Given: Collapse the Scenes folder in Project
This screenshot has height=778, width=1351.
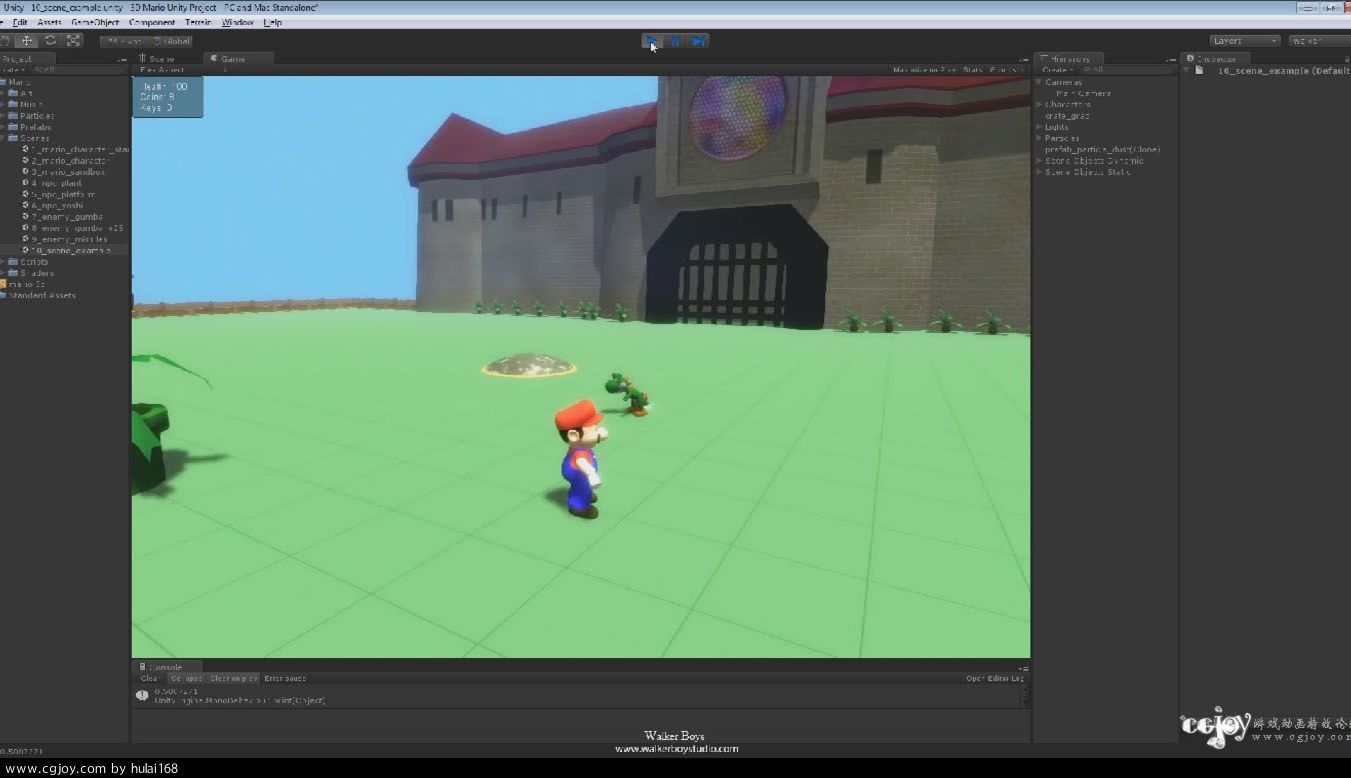Looking at the screenshot, I should (x=3, y=138).
